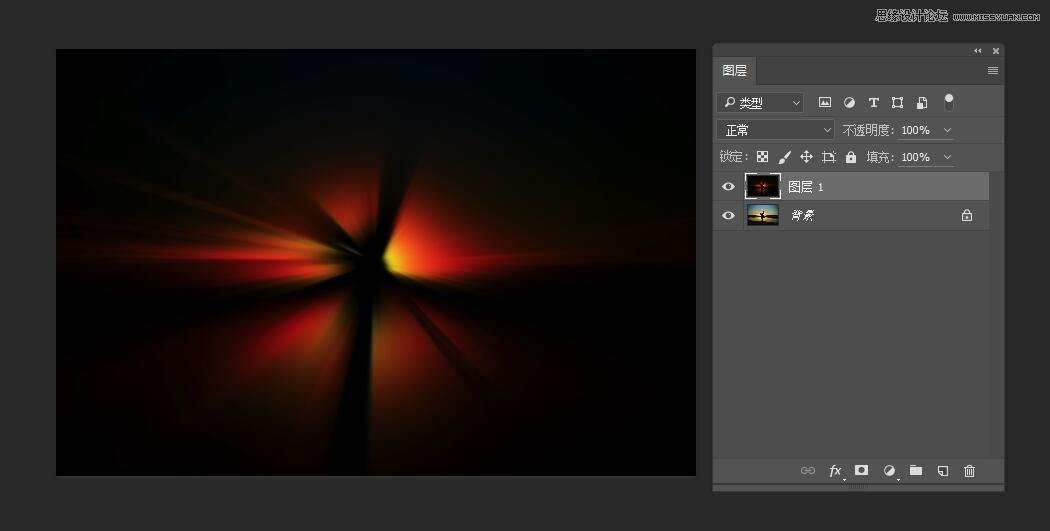Hide 图层 1 using its eye icon
Image resolution: width=1050 pixels, height=531 pixels.
pos(728,187)
